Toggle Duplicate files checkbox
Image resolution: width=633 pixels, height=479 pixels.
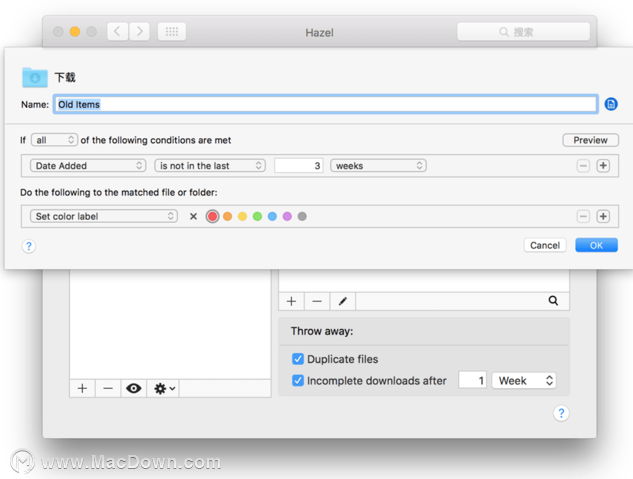(x=298, y=359)
